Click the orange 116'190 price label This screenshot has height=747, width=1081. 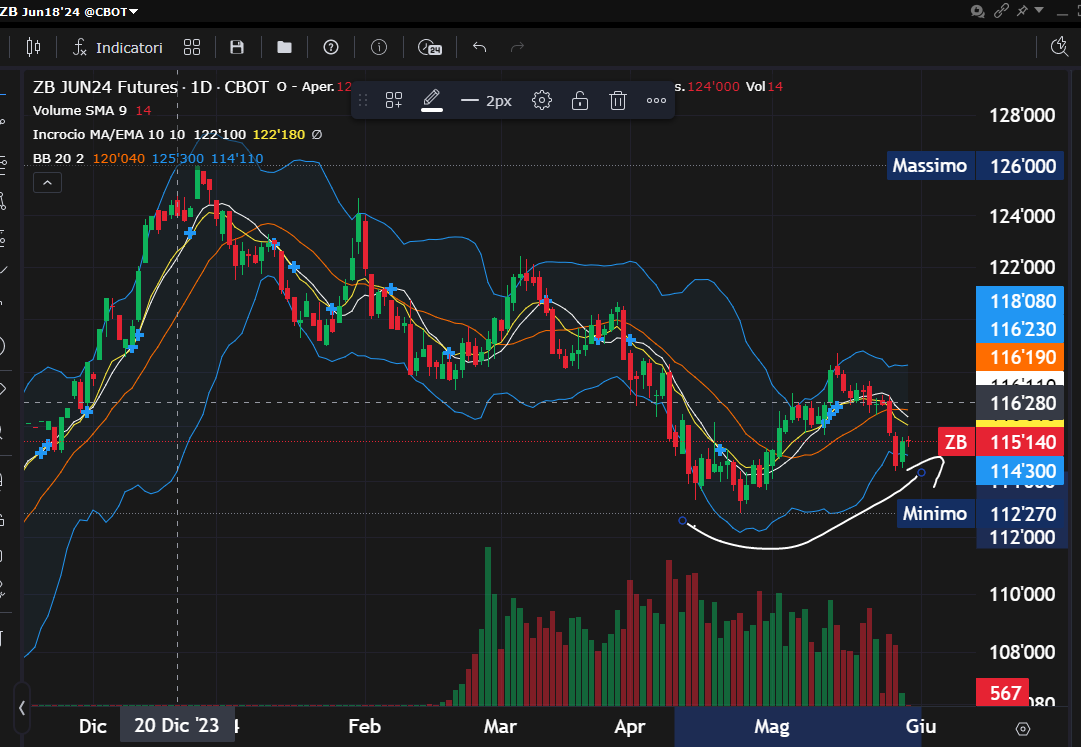point(1022,358)
